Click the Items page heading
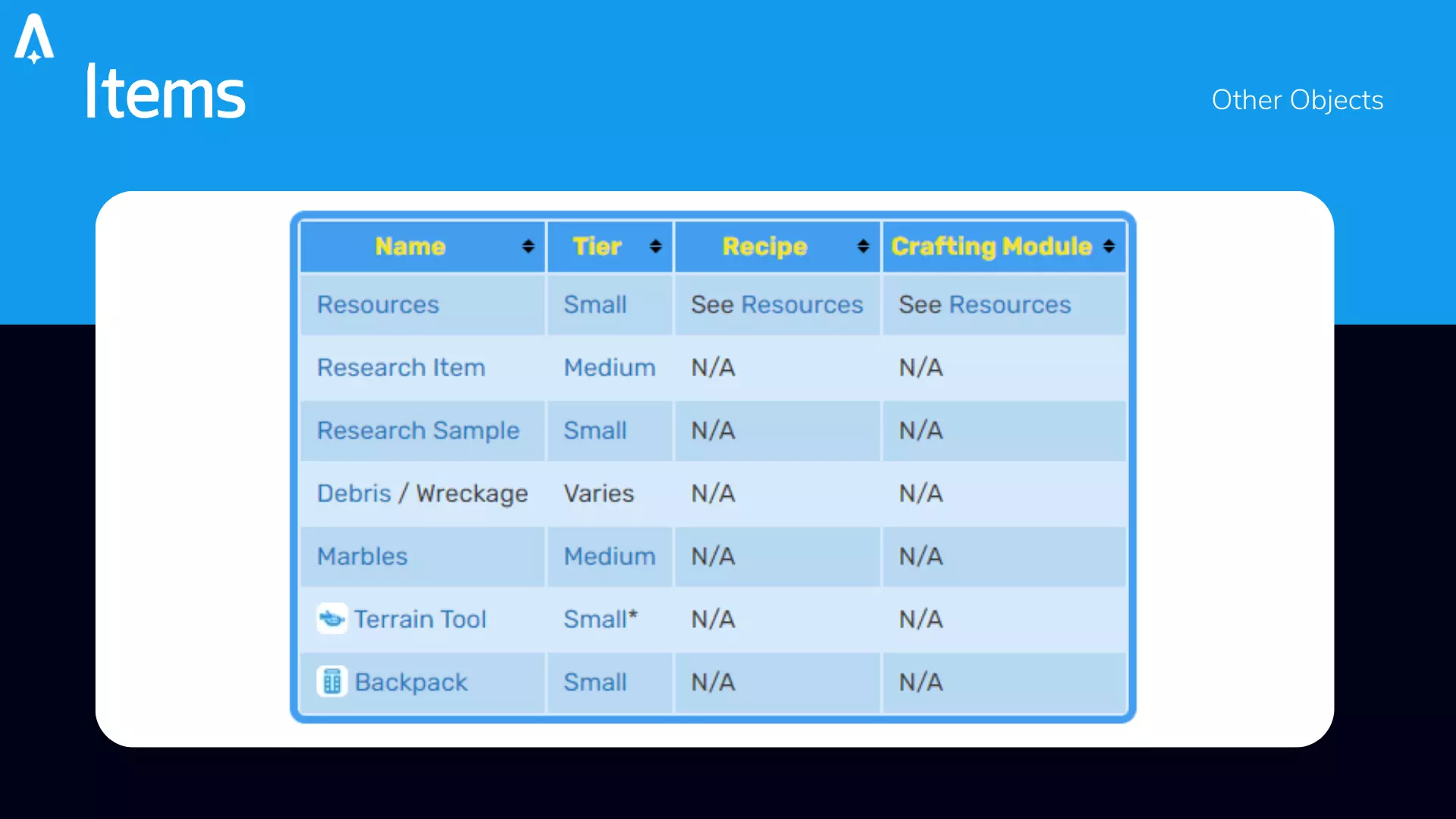 165,93
